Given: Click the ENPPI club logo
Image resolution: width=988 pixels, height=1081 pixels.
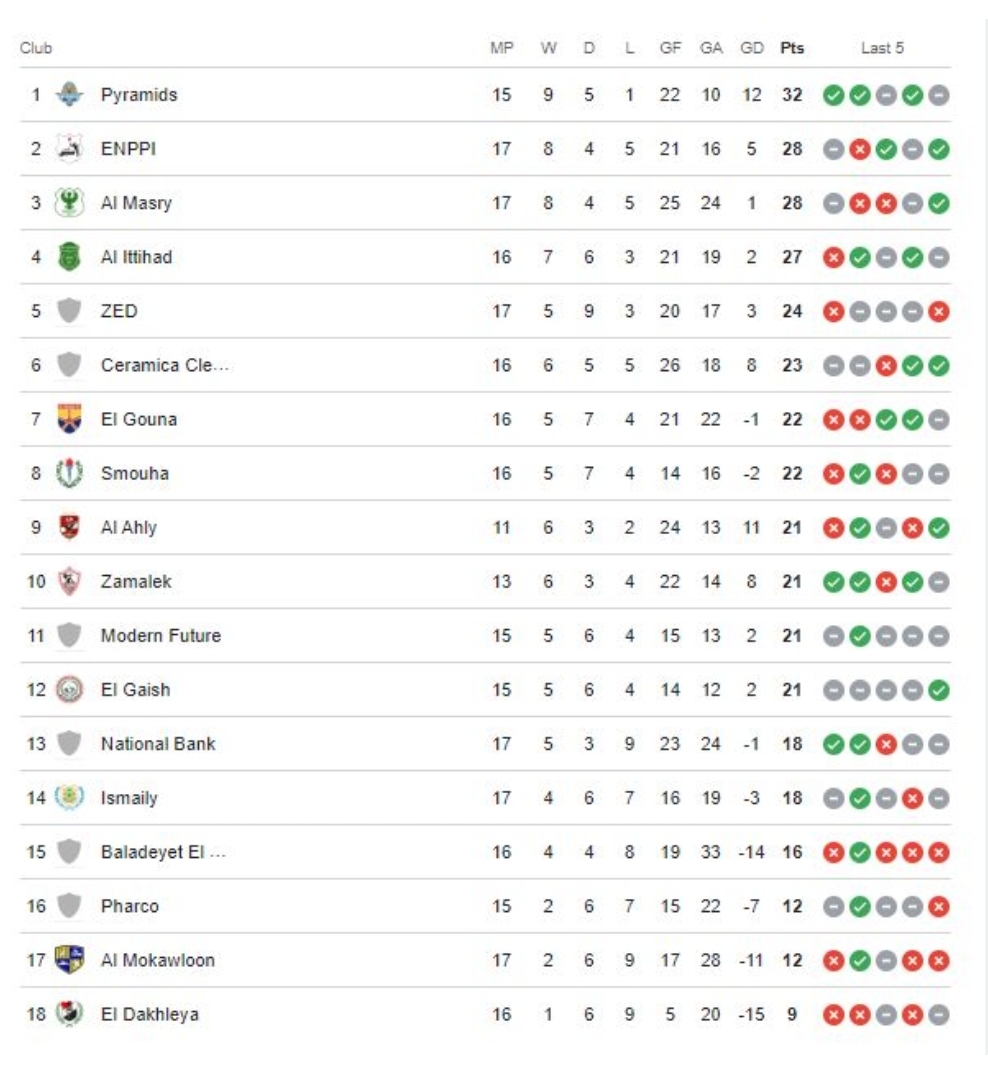Looking at the screenshot, I should pos(69,148).
